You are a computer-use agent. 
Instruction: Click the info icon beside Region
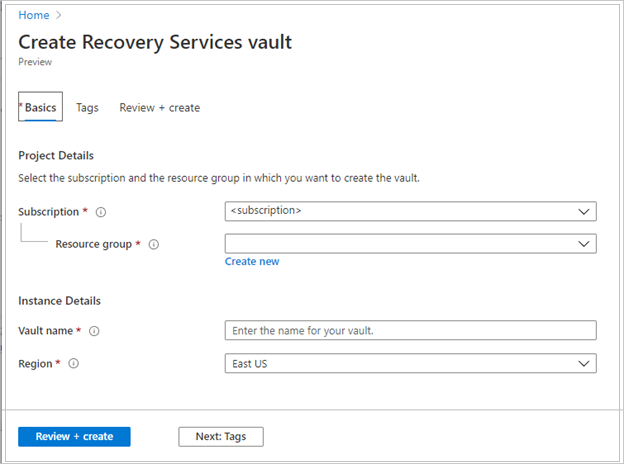(74, 364)
